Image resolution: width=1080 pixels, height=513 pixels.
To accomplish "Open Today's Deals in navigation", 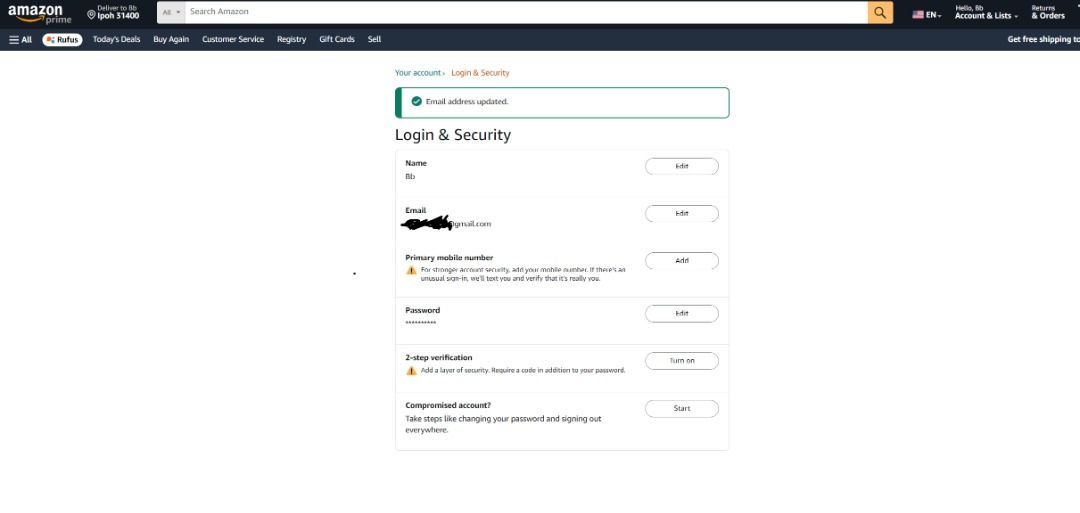I will (x=116, y=39).
